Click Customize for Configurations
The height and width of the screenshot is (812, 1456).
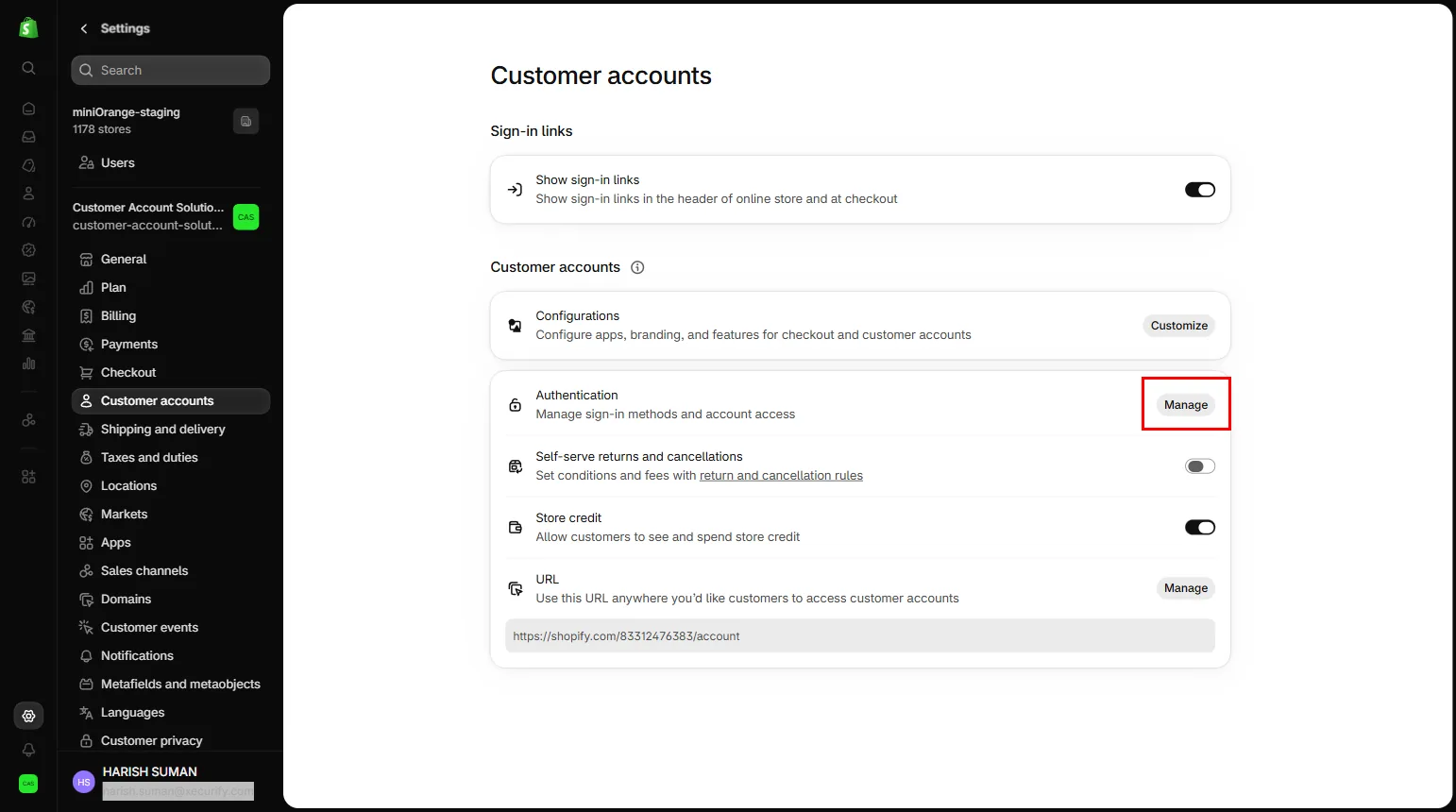[x=1178, y=326]
